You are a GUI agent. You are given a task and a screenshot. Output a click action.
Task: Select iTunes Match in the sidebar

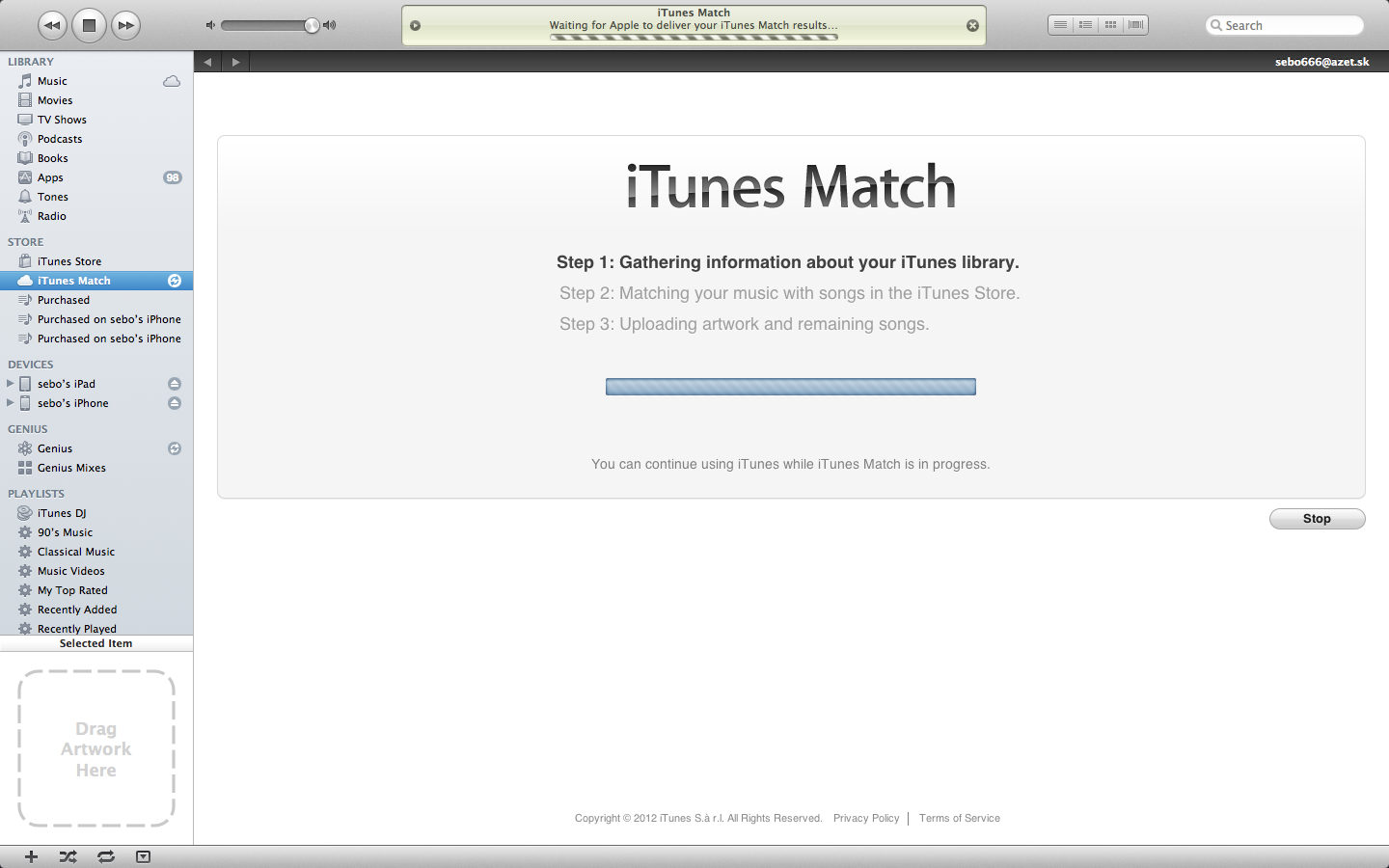tap(96, 281)
